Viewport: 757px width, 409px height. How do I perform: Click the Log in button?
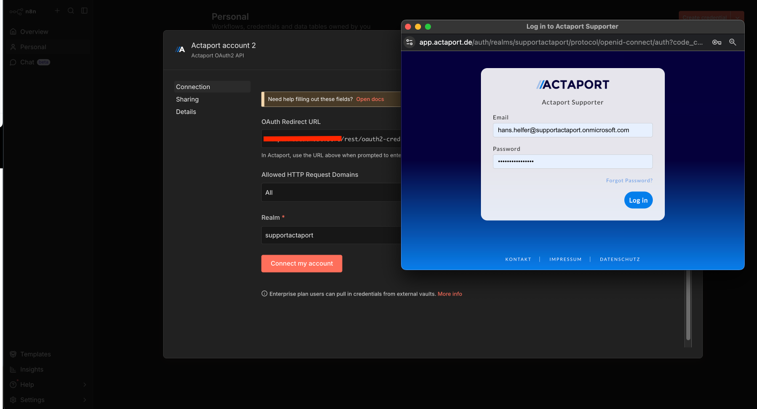(x=638, y=200)
